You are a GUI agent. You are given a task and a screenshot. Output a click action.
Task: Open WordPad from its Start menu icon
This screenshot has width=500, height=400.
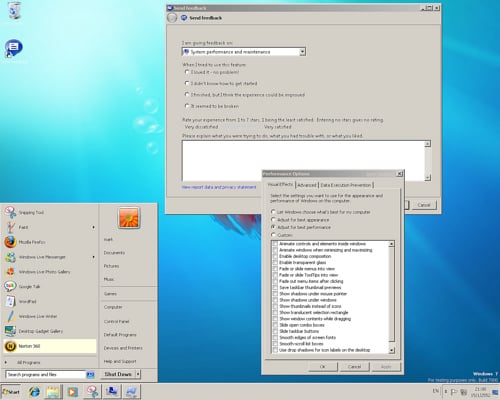click(10, 301)
